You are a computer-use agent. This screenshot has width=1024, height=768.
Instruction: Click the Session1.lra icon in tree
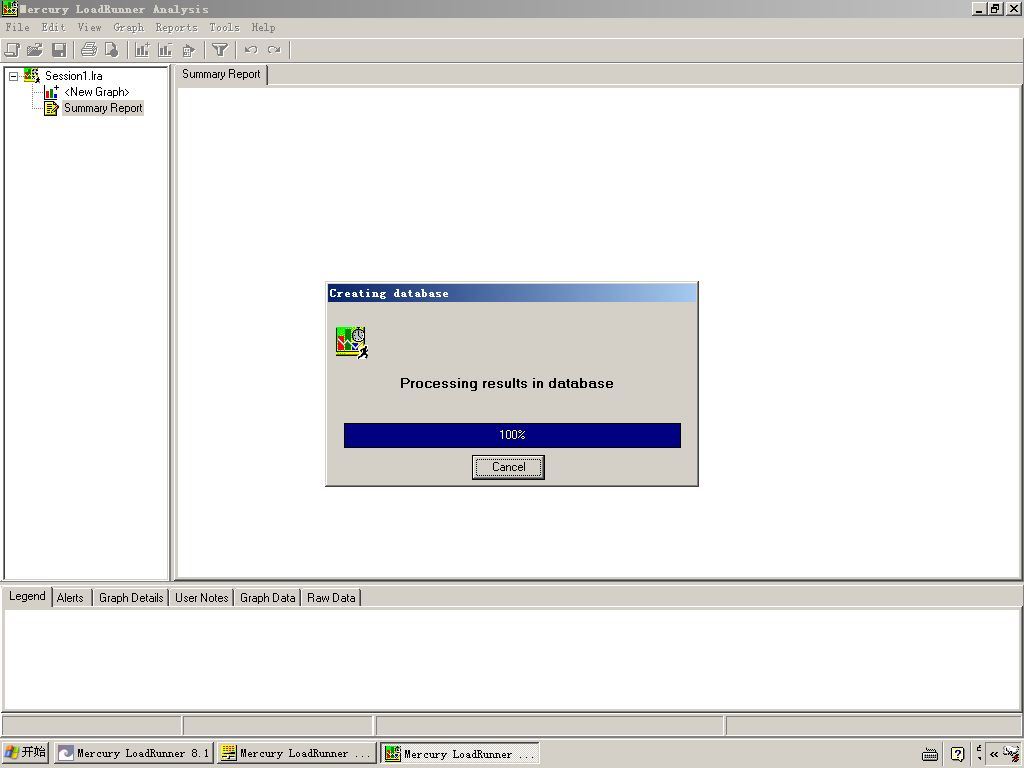point(31,75)
